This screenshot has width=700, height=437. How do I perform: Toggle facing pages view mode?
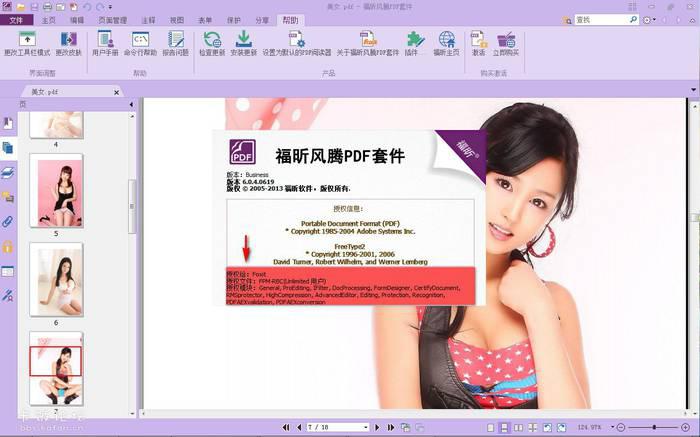tap(518, 427)
